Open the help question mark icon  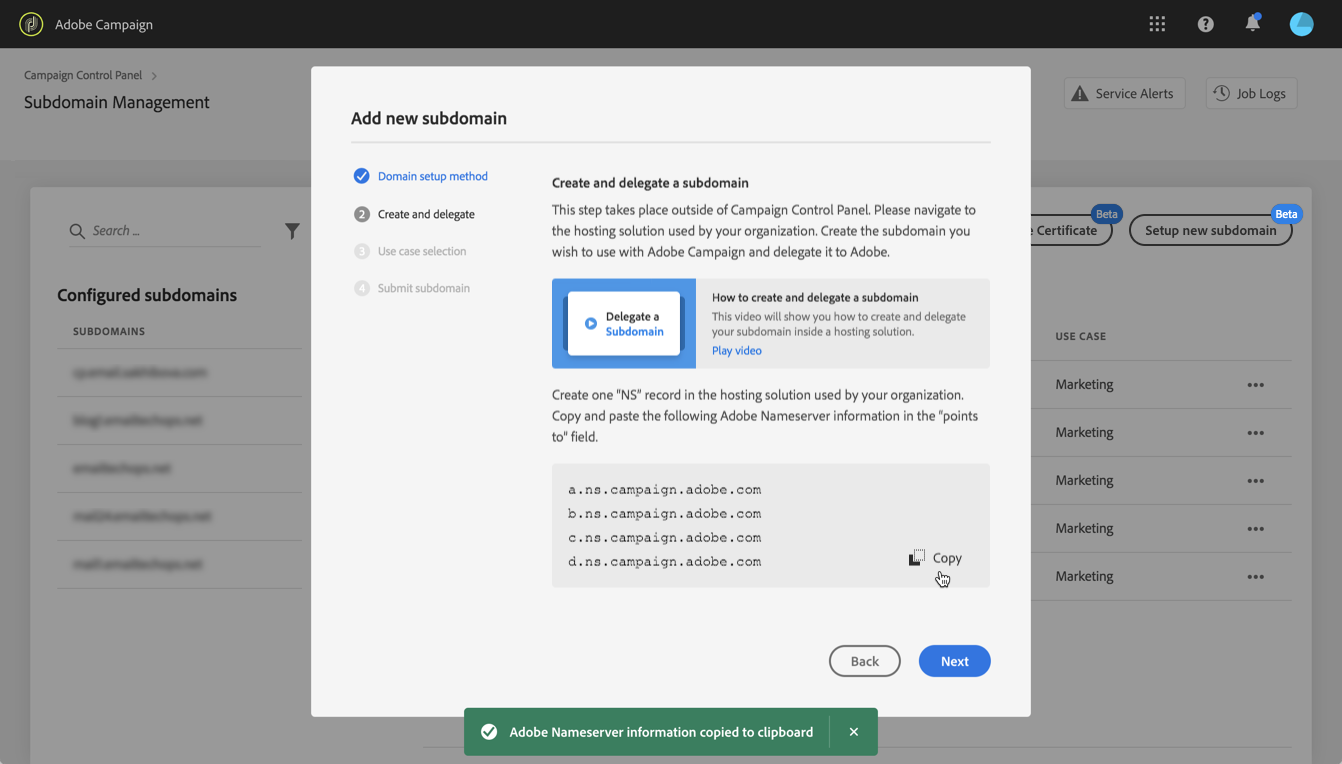click(1205, 24)
